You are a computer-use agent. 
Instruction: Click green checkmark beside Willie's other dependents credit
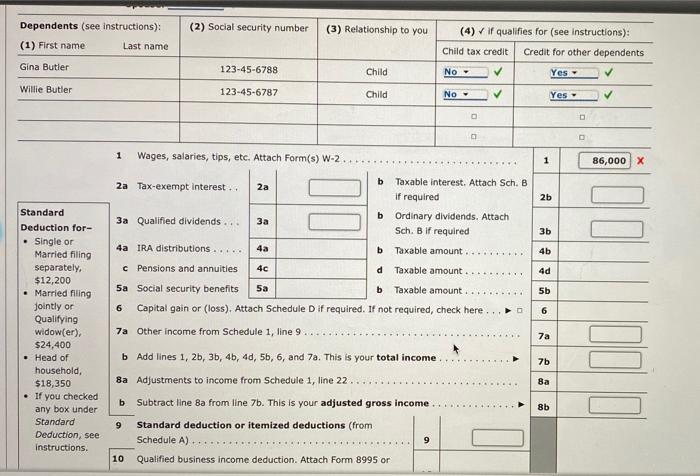point(608,95)
